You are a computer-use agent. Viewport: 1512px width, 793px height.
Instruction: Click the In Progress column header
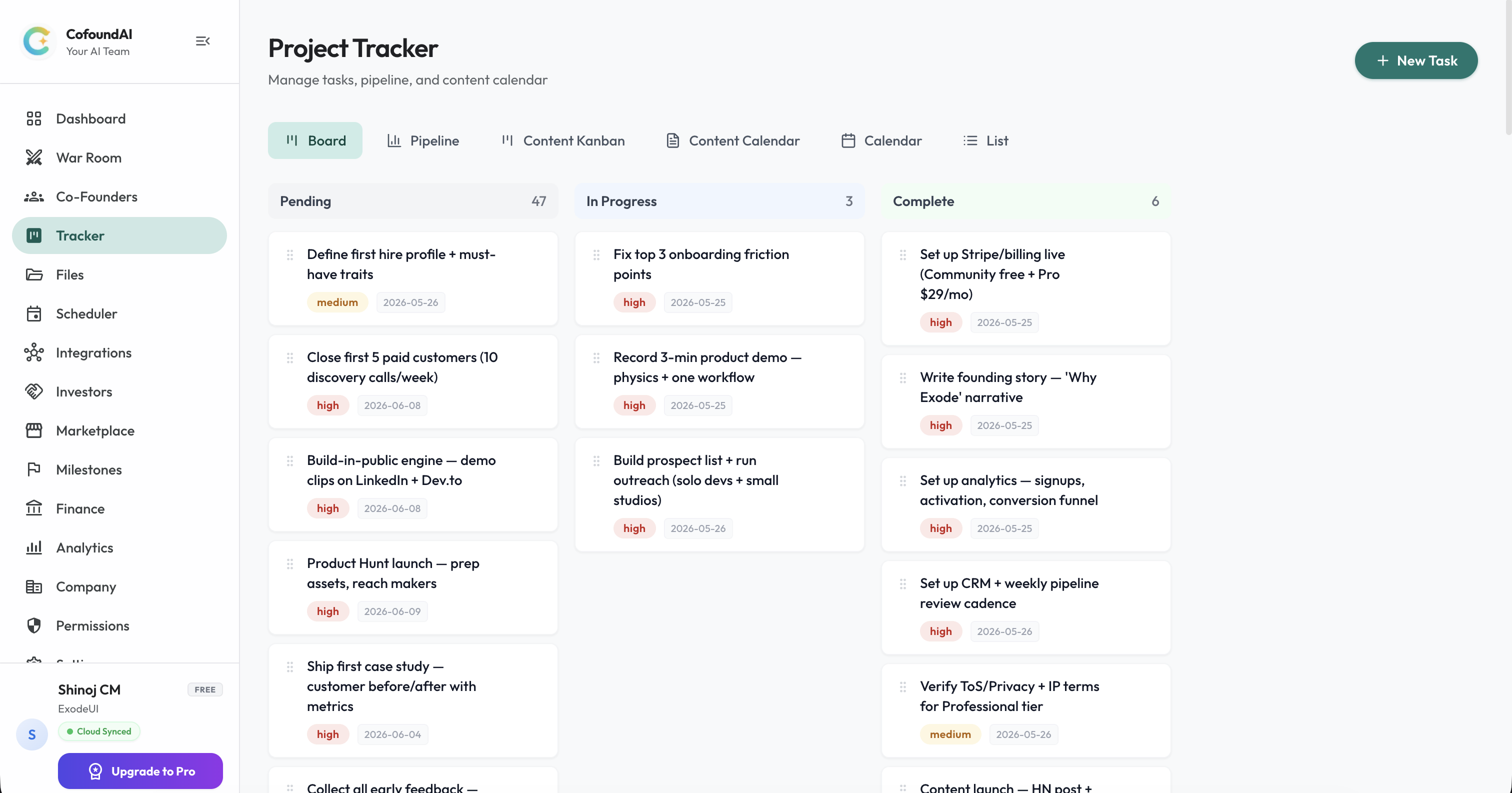(719, 200)
